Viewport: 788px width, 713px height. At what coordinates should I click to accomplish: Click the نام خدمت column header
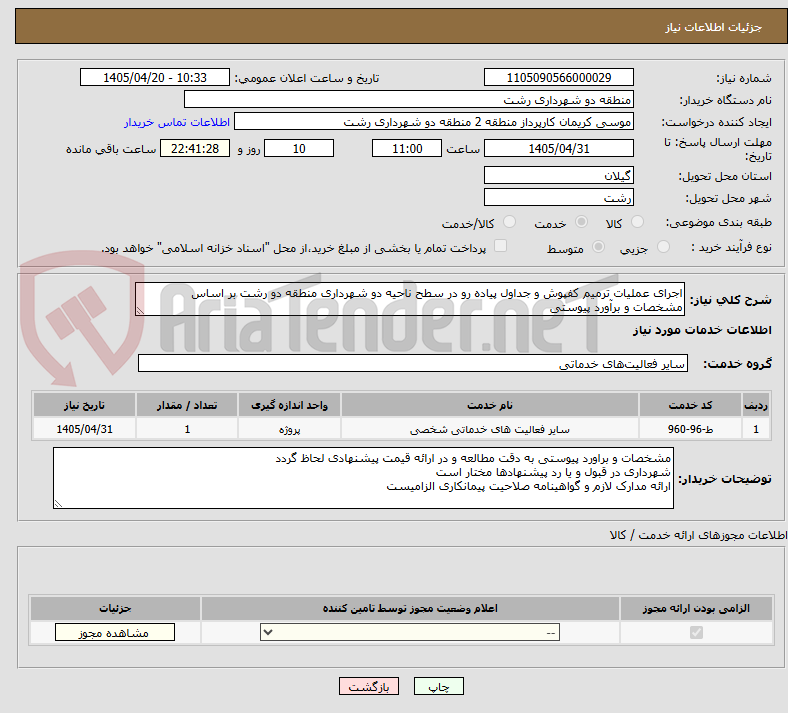click(490, 405)
